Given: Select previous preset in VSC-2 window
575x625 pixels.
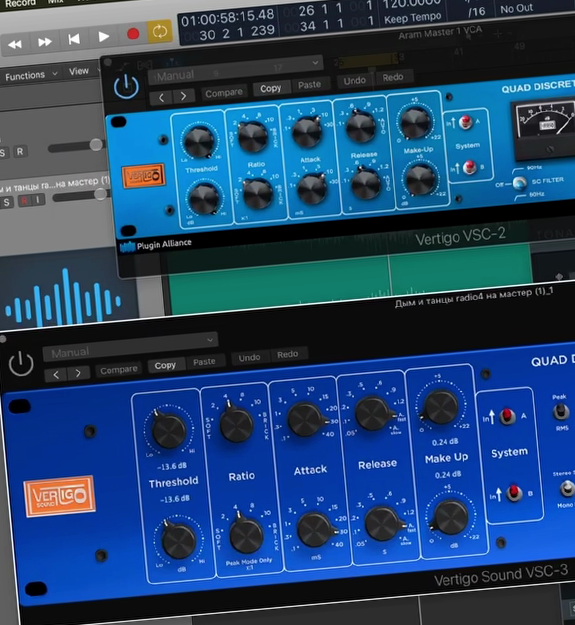Looking at the screenshot, I should tap(161, 97).
